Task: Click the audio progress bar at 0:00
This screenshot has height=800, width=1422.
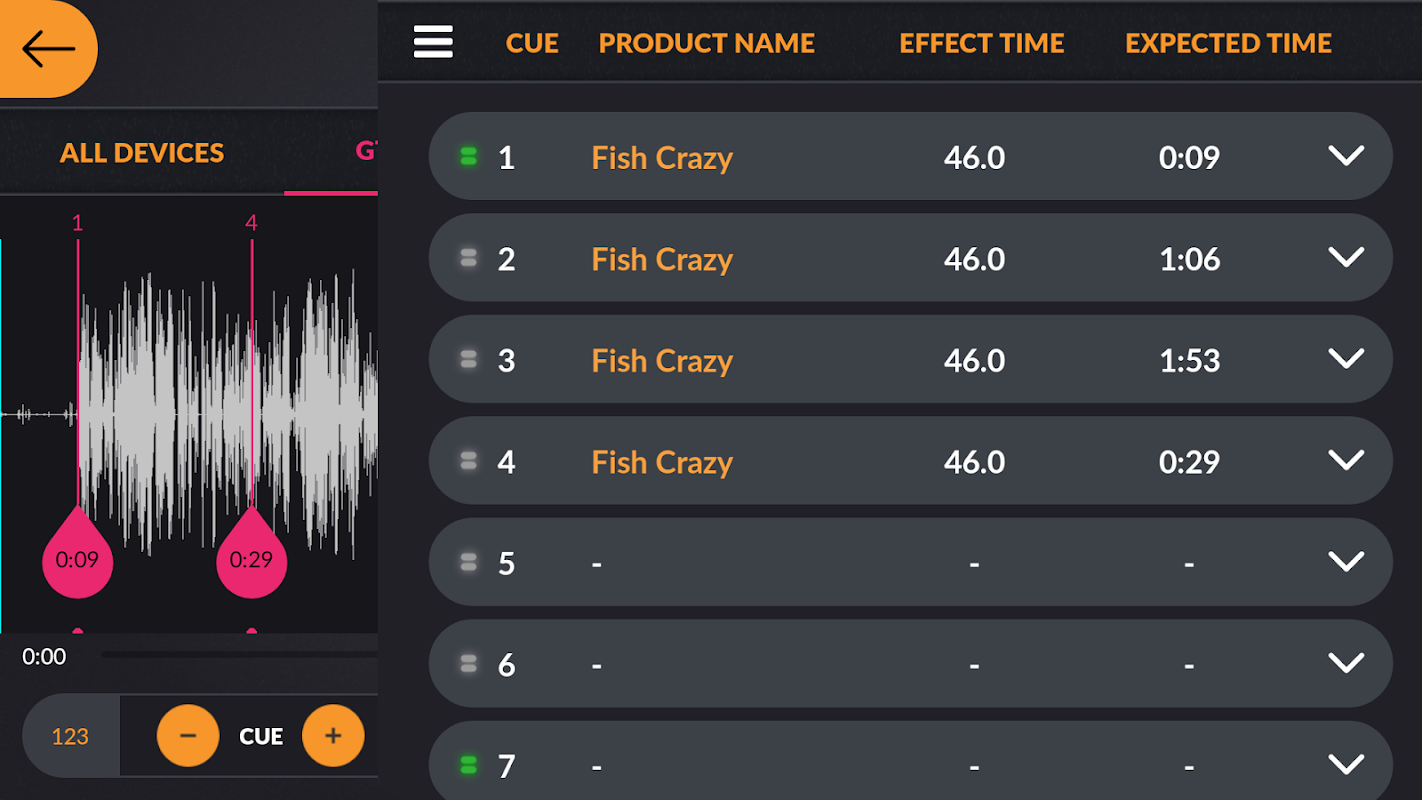Action: (x=240, y=656)
